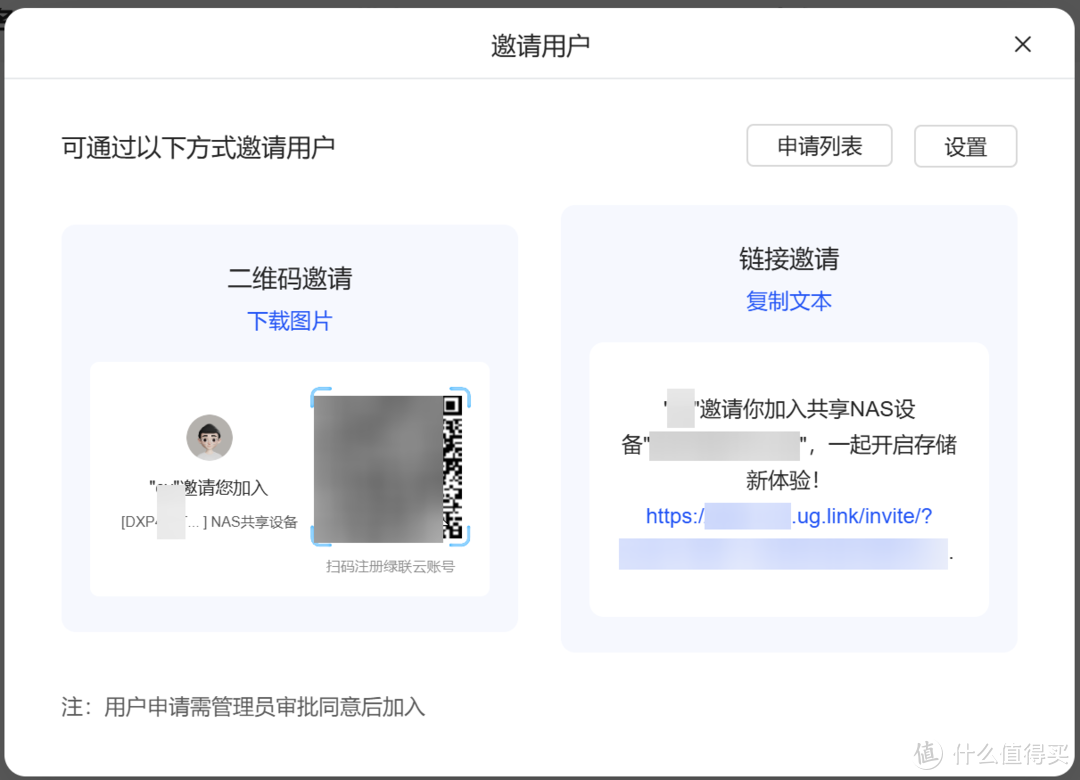Click the QR code image
The width and height of the screenshot is (1080, 780).
[392, 468]
